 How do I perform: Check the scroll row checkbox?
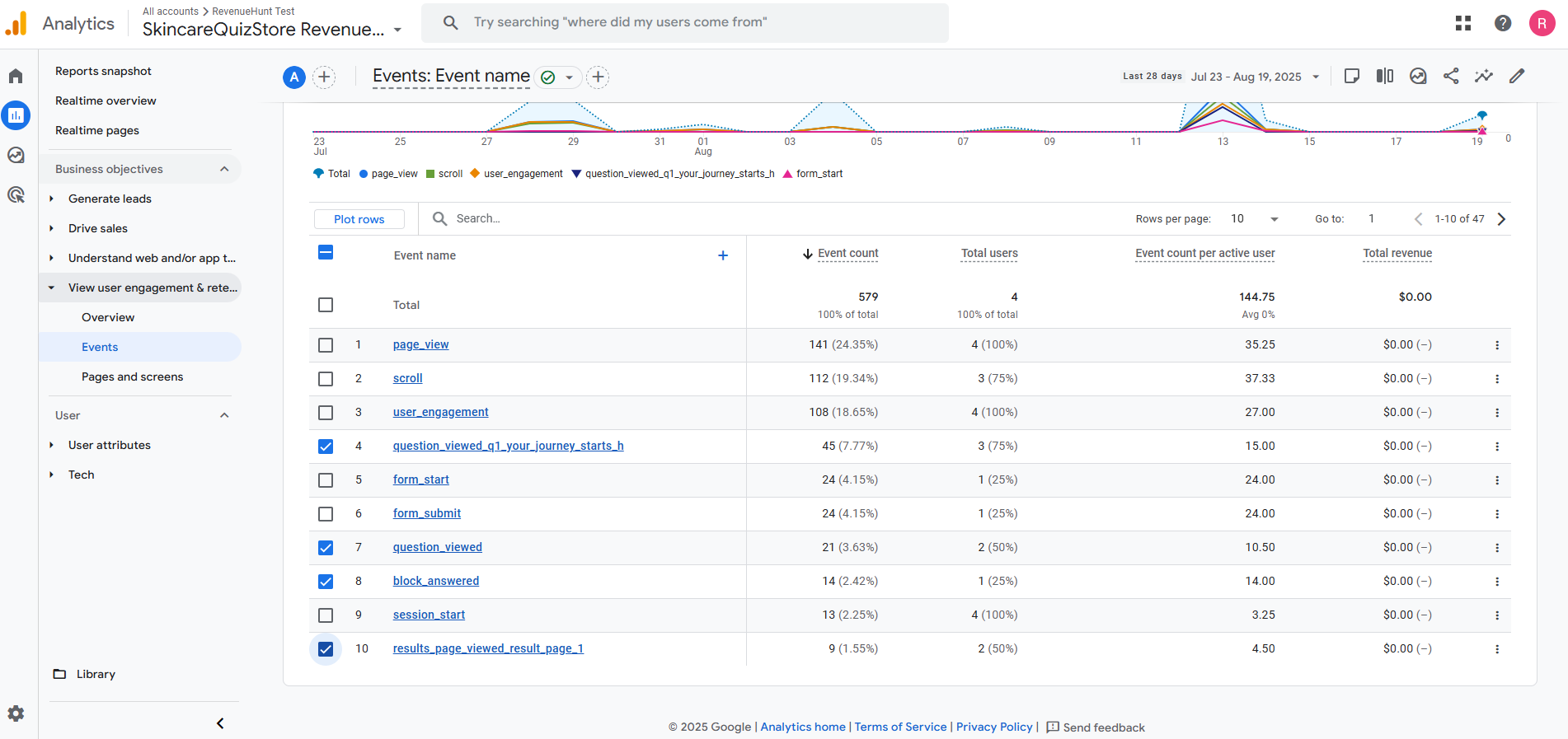(x=326, y=379)
